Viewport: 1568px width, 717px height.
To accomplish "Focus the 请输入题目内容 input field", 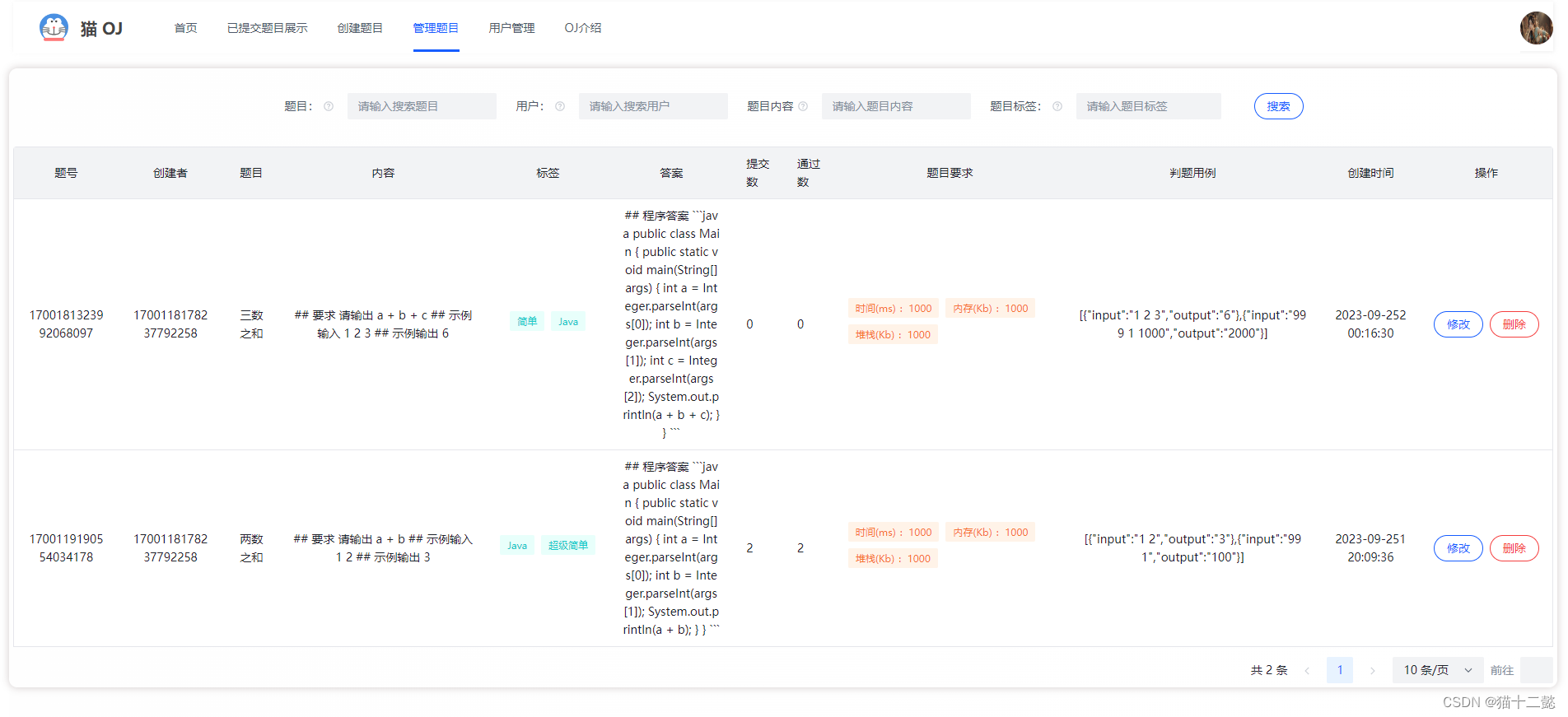I will 896,106.
